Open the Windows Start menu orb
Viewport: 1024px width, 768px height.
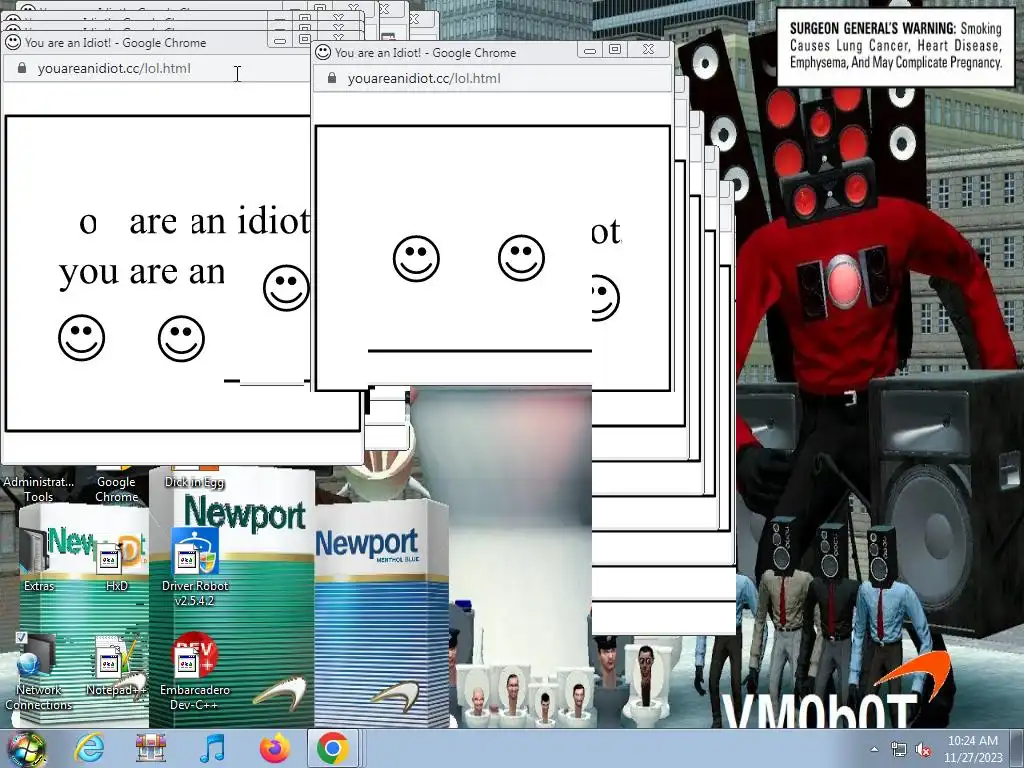click(x=26, y=748)
